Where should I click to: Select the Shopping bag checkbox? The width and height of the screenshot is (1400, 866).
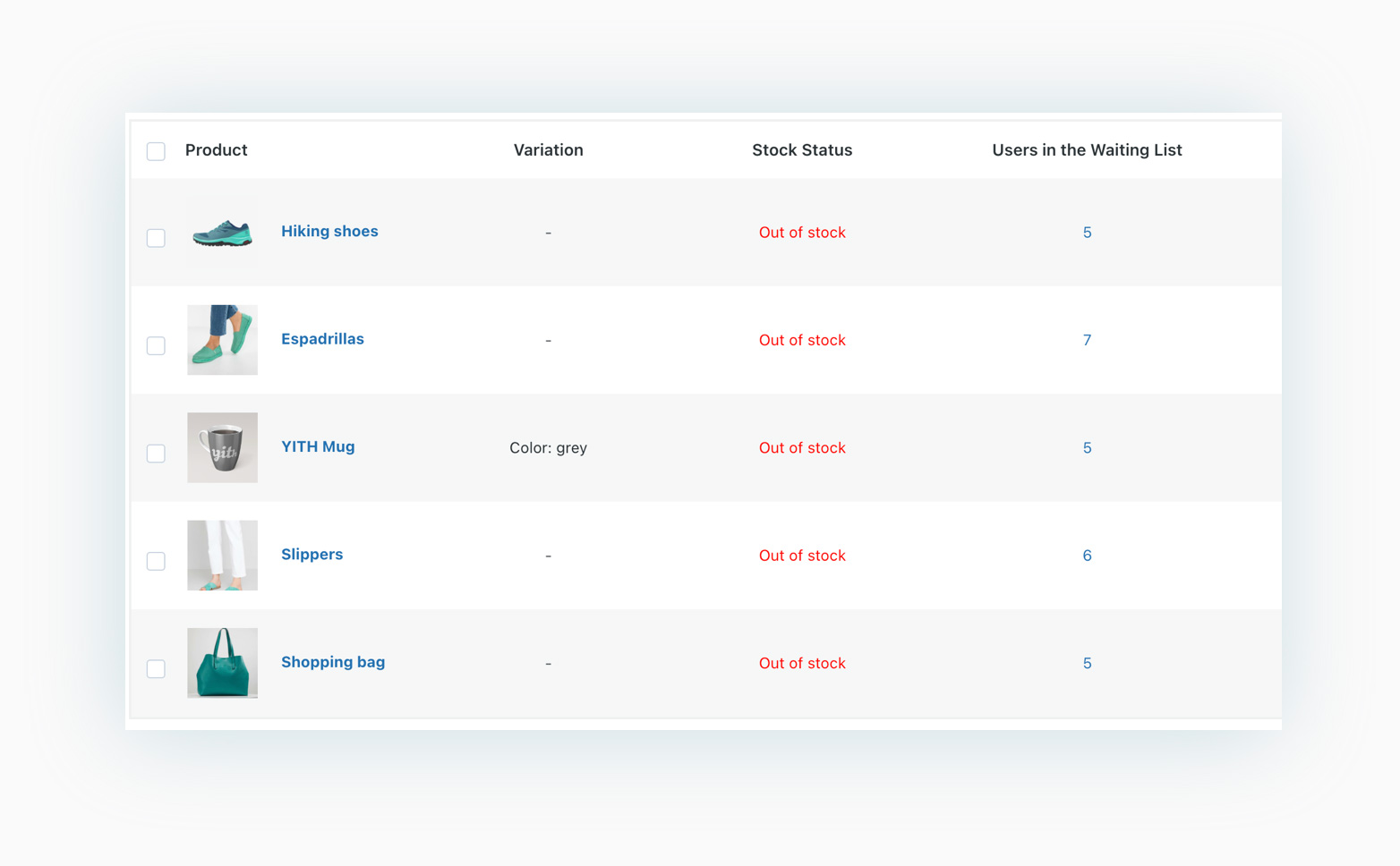[156, 668]
